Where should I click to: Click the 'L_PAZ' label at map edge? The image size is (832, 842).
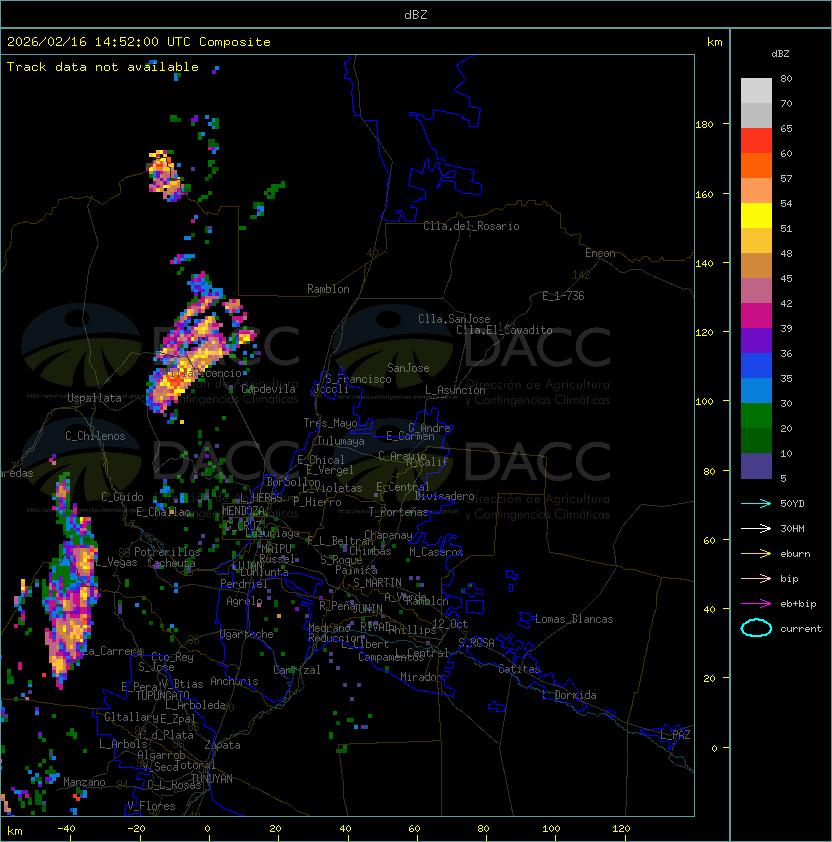(x=675, y=734)
